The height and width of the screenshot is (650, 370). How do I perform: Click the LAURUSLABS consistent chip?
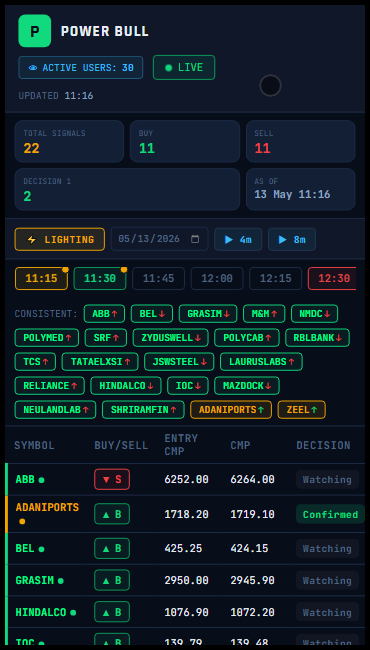[x=261, y=362]
